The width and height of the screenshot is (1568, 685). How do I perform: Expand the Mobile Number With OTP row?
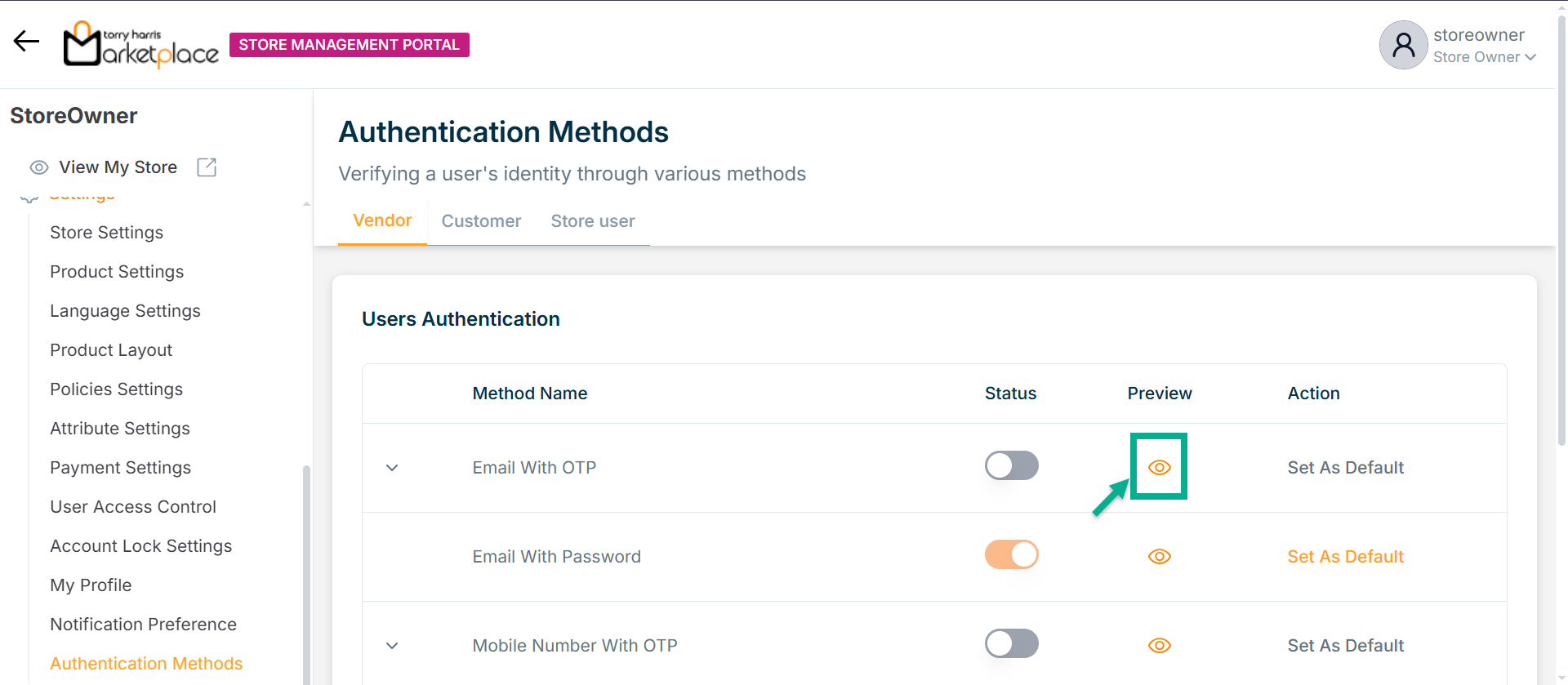pos(392,646)
